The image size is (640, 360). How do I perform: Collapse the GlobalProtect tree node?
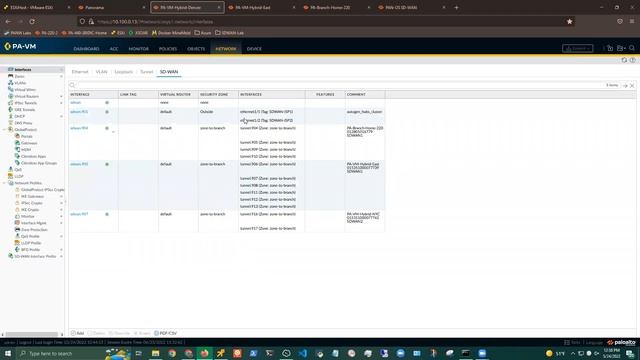coord(4,130)
